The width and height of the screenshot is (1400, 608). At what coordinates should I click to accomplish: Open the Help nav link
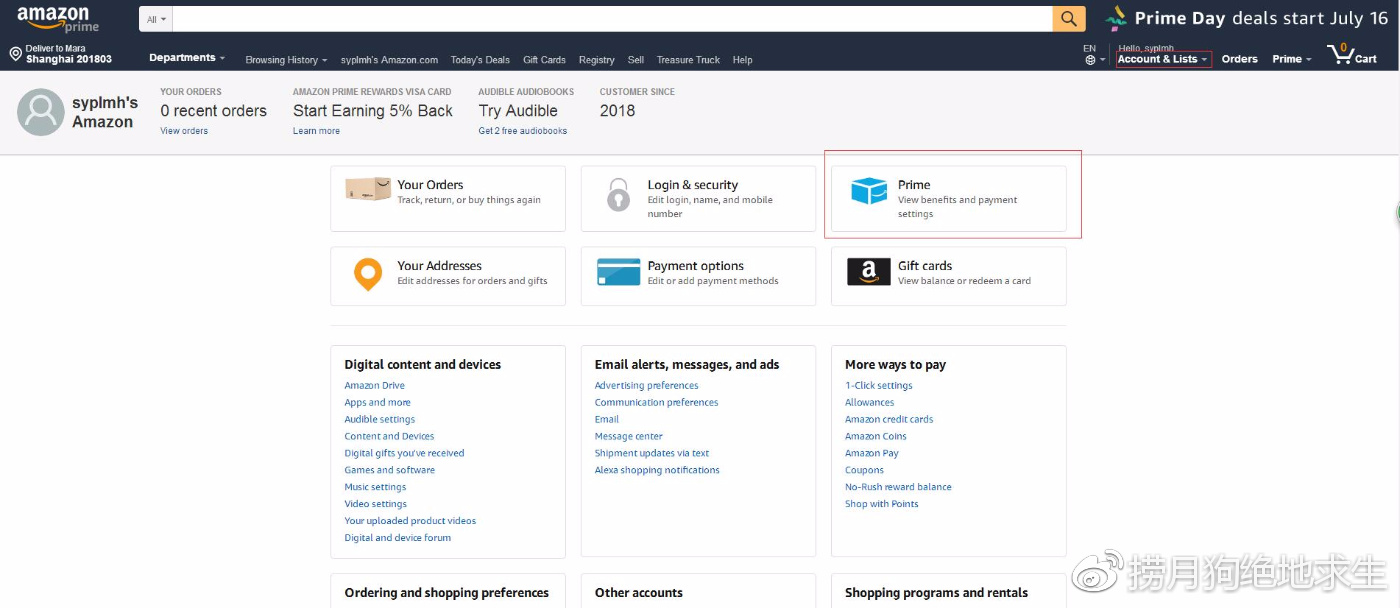tap(742, 60)
